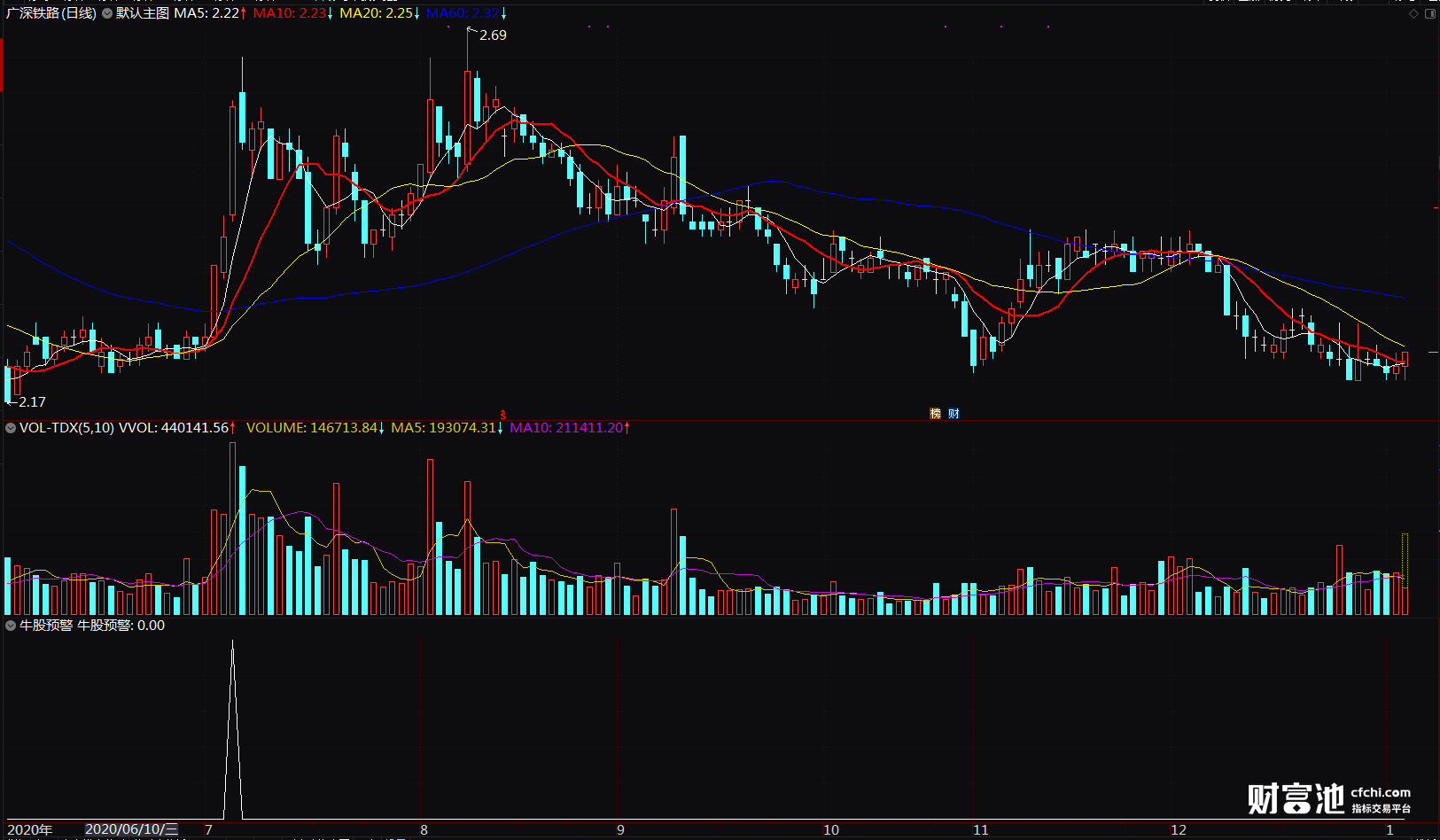Click the volume MA5: 193074.31 label
The width and height of the screenshot is (1440, 840).
pos(444,428)
